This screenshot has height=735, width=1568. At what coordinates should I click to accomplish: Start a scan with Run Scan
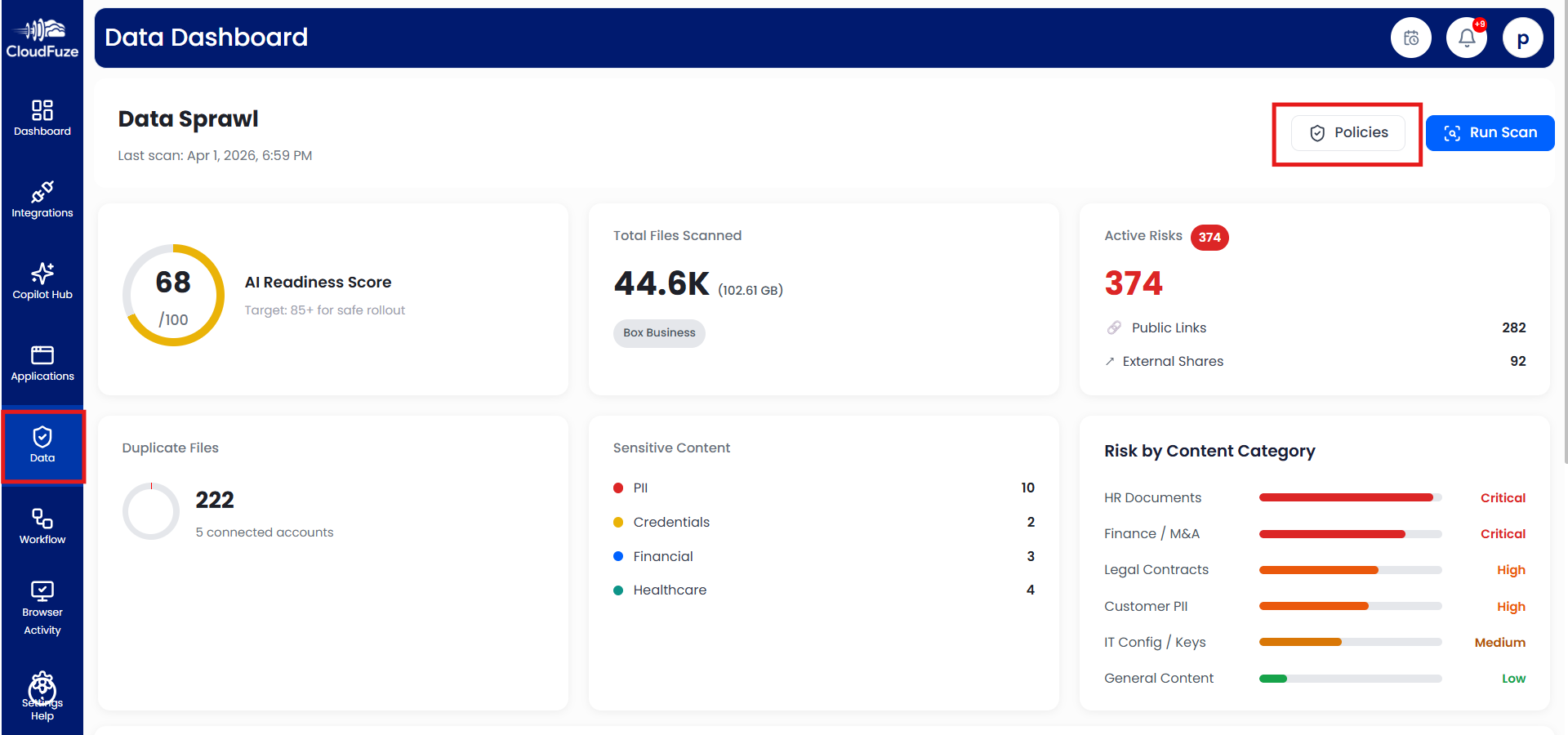[1490, 132]
